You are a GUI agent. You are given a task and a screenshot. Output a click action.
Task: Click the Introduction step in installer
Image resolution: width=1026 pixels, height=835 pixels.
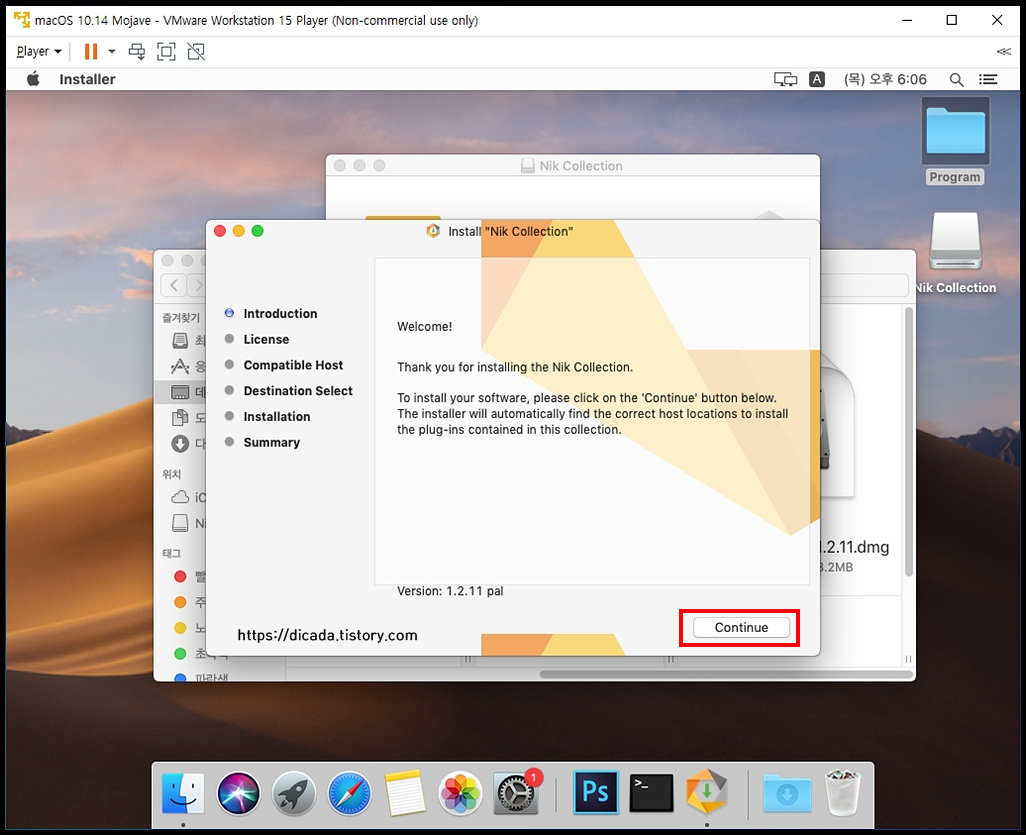280,313
